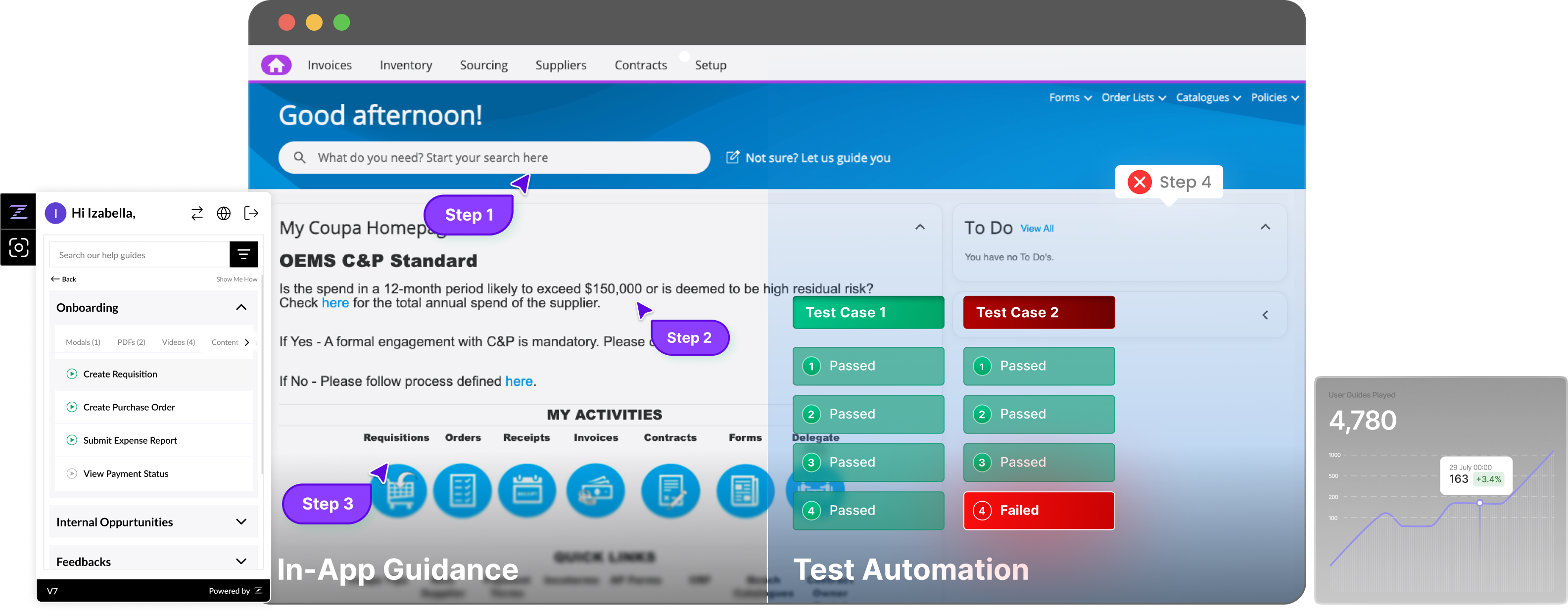Click the magnifier icon in search bar
This screenshot has width=1568, height=613.
coord(299,158)
